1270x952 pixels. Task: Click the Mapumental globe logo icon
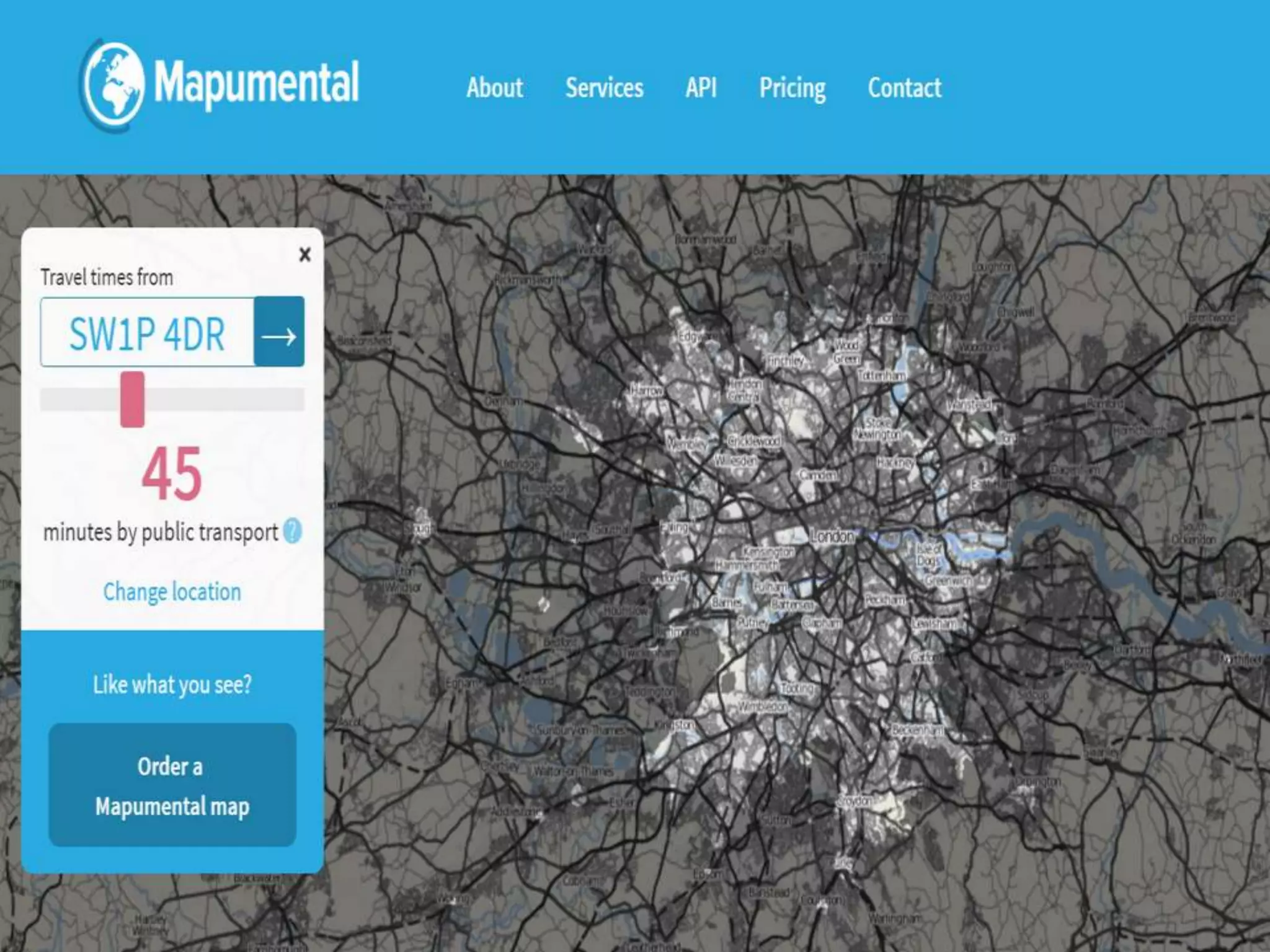112,84
